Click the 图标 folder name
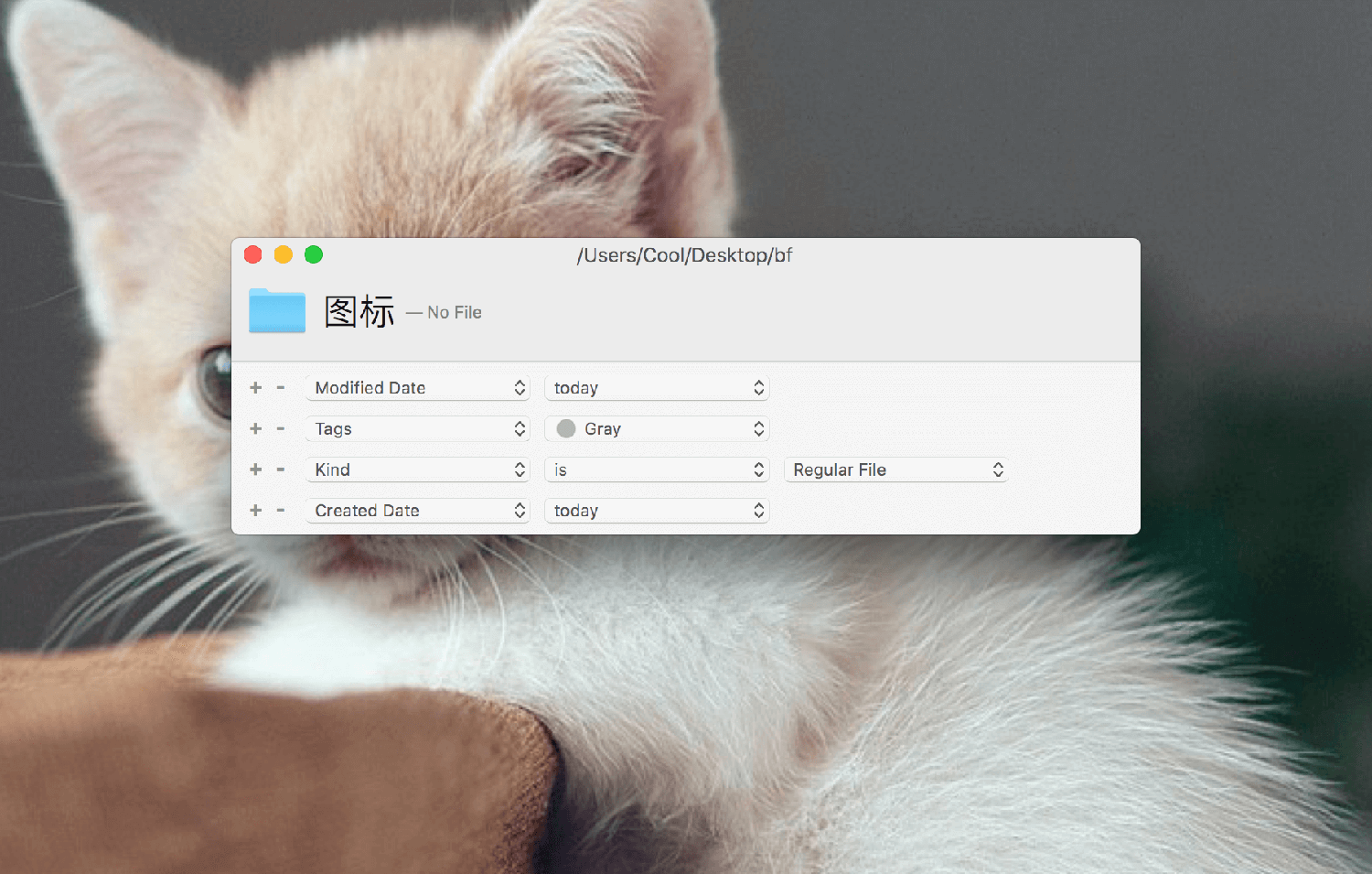The image size is (1372, 874). tap(359, 312)
